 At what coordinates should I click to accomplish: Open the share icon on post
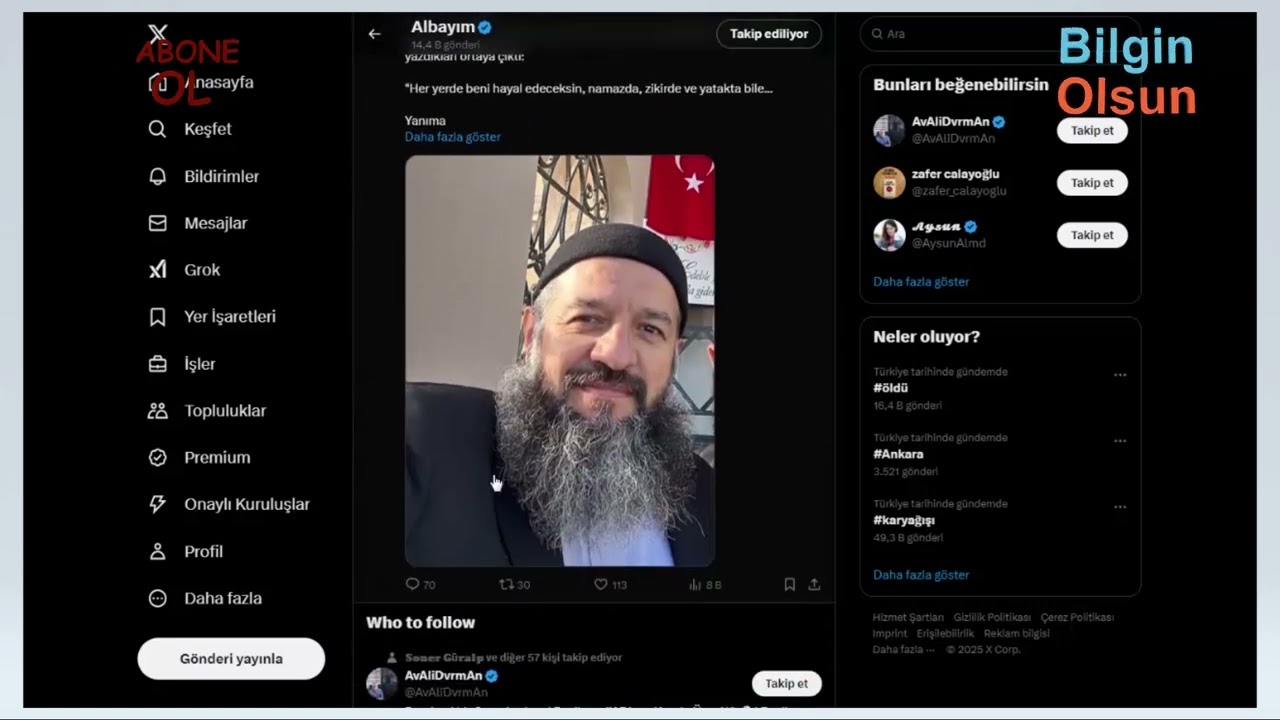coord(814,584)
